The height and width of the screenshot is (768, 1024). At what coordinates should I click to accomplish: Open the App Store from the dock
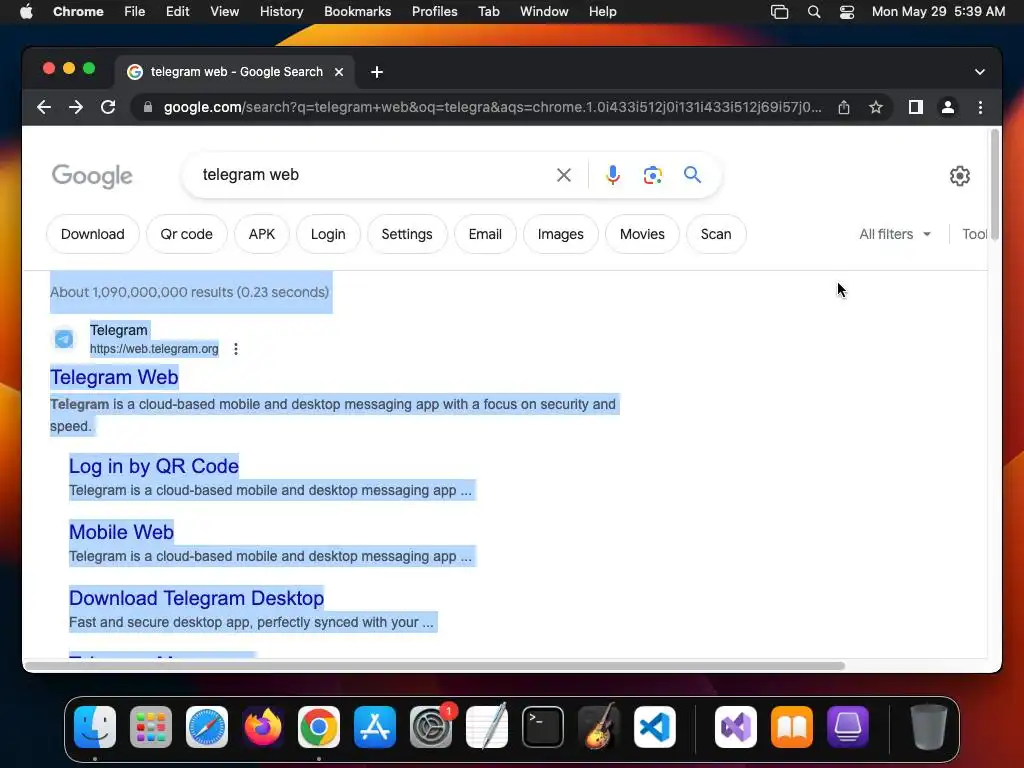[375, 727]
